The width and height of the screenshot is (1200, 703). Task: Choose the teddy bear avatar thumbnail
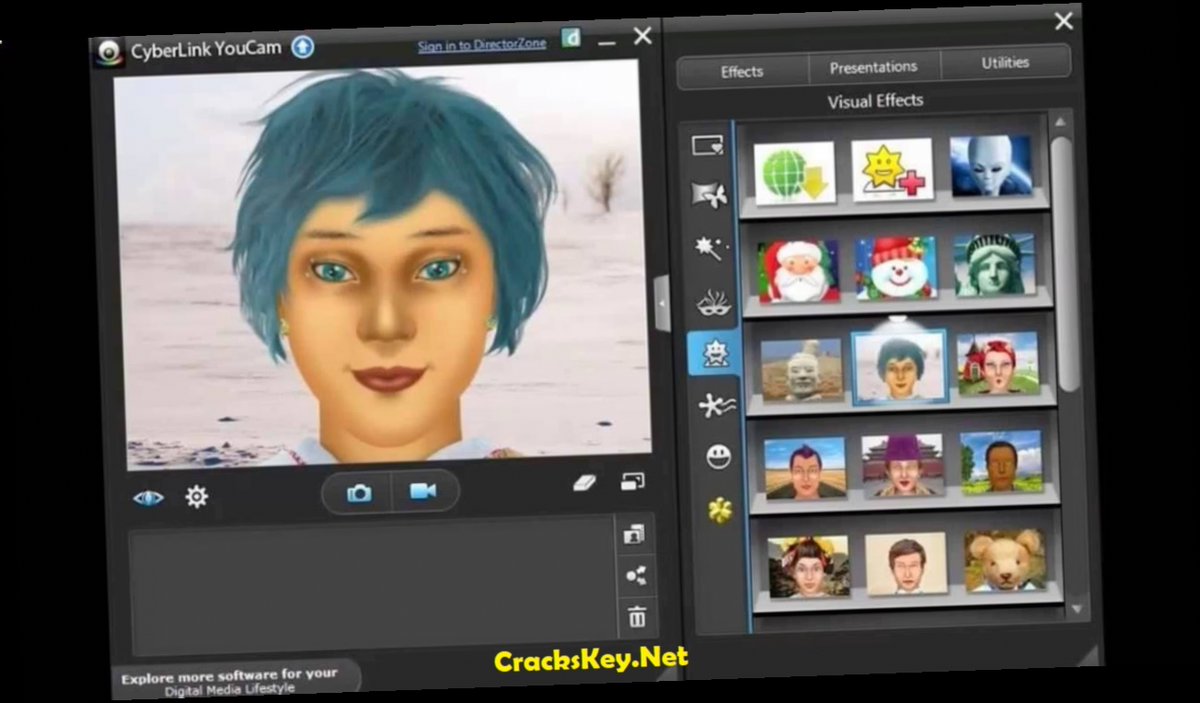1004,559
